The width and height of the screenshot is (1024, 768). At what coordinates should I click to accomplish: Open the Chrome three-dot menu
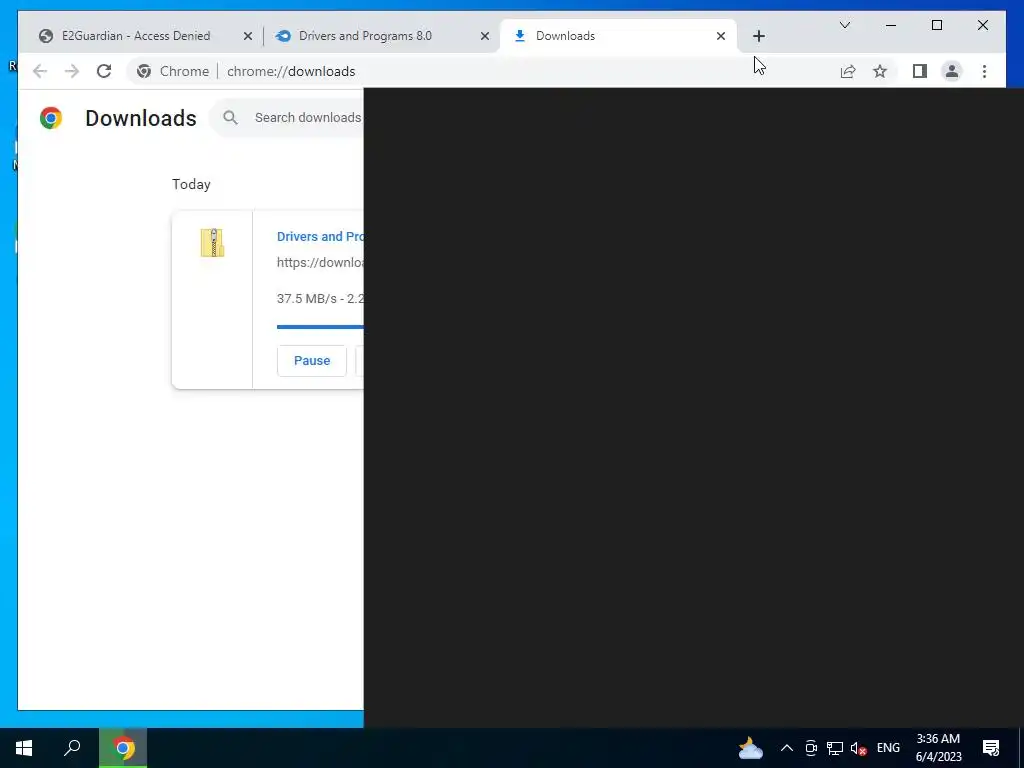984,71
